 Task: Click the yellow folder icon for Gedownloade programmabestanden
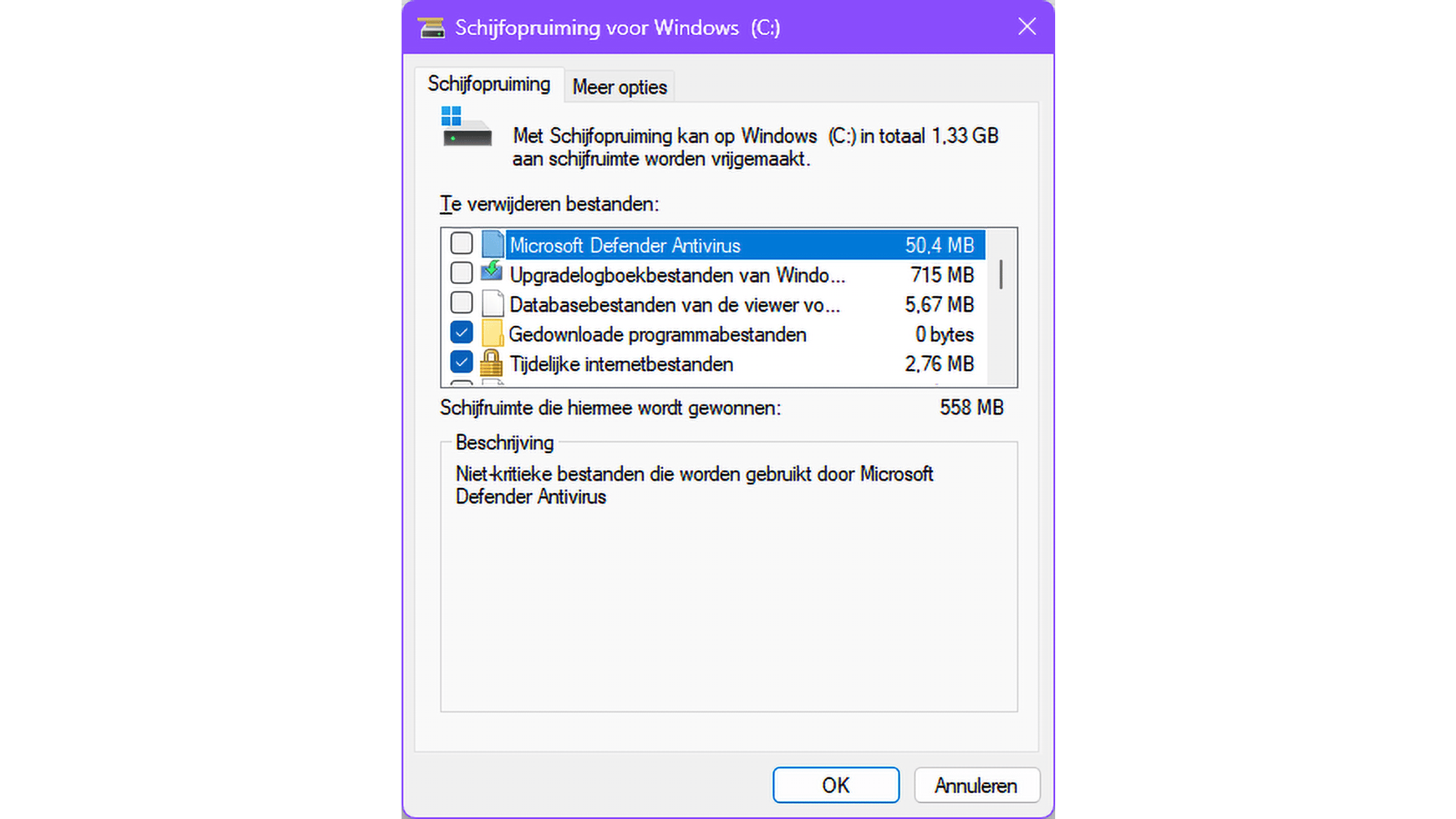pos(492,333)
